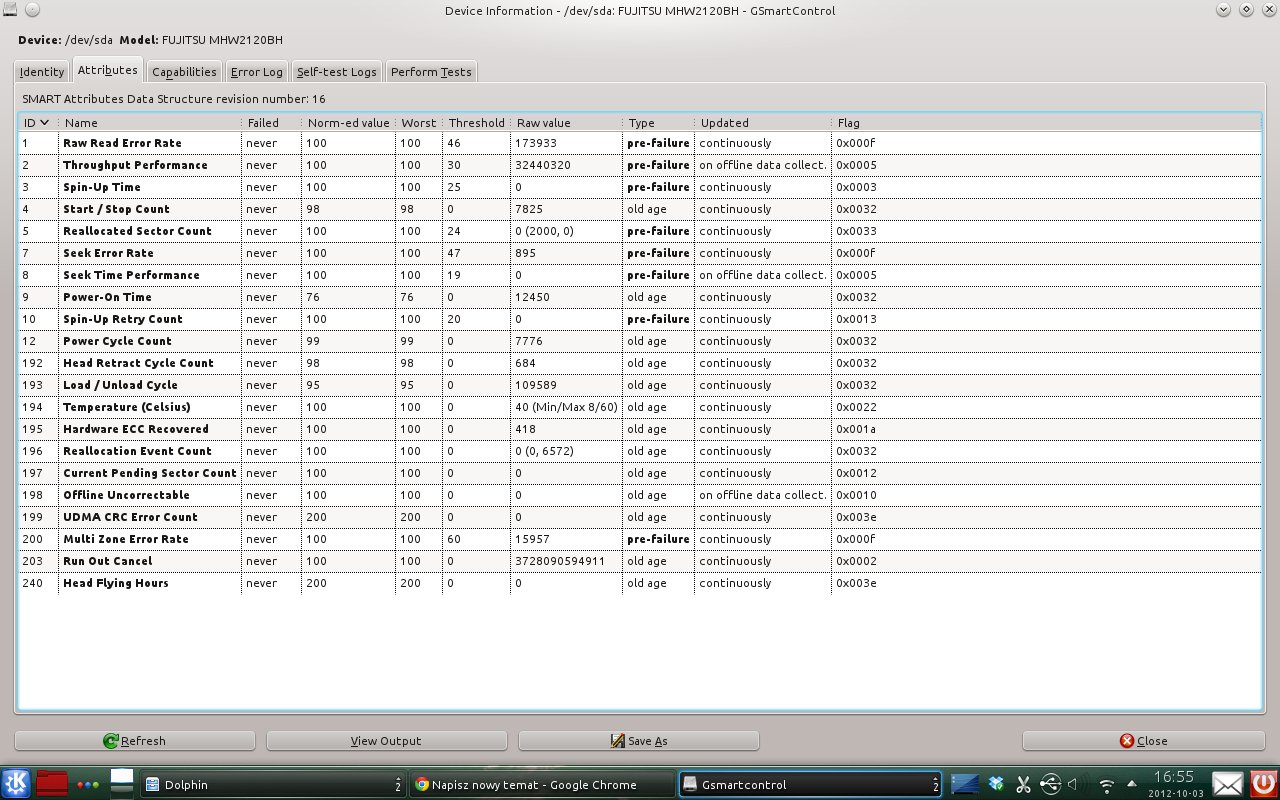Select the Seek Time Performance row
1280x800 pixels.
(640, 275)
